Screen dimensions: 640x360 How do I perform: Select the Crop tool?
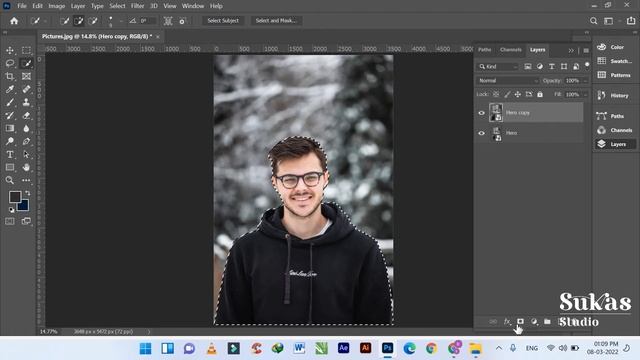coord(10,76)
